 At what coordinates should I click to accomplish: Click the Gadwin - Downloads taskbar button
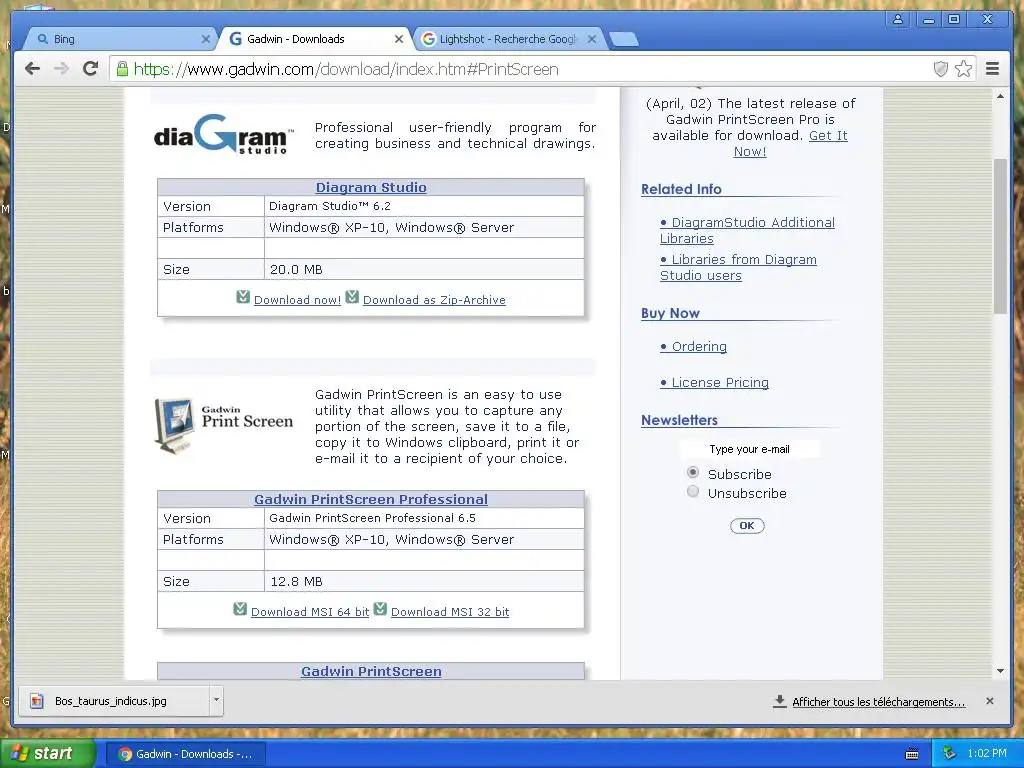click(186, 754)
